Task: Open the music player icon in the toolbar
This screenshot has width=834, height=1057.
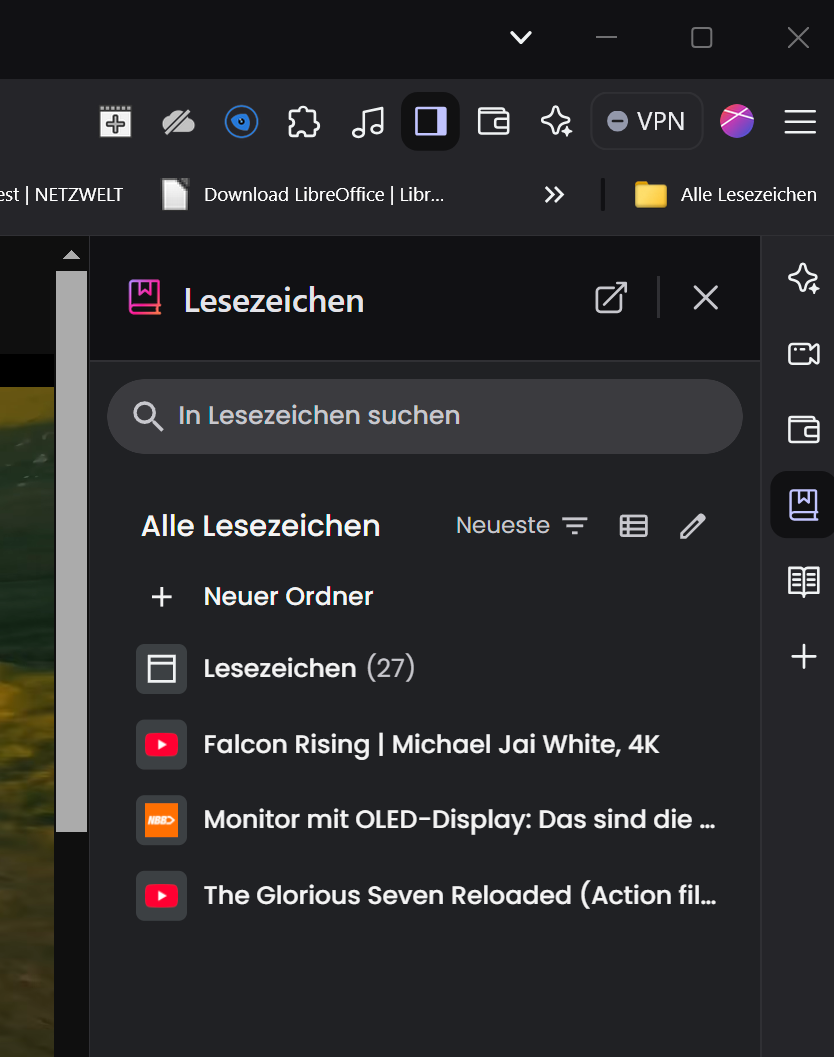Action: 367,122
